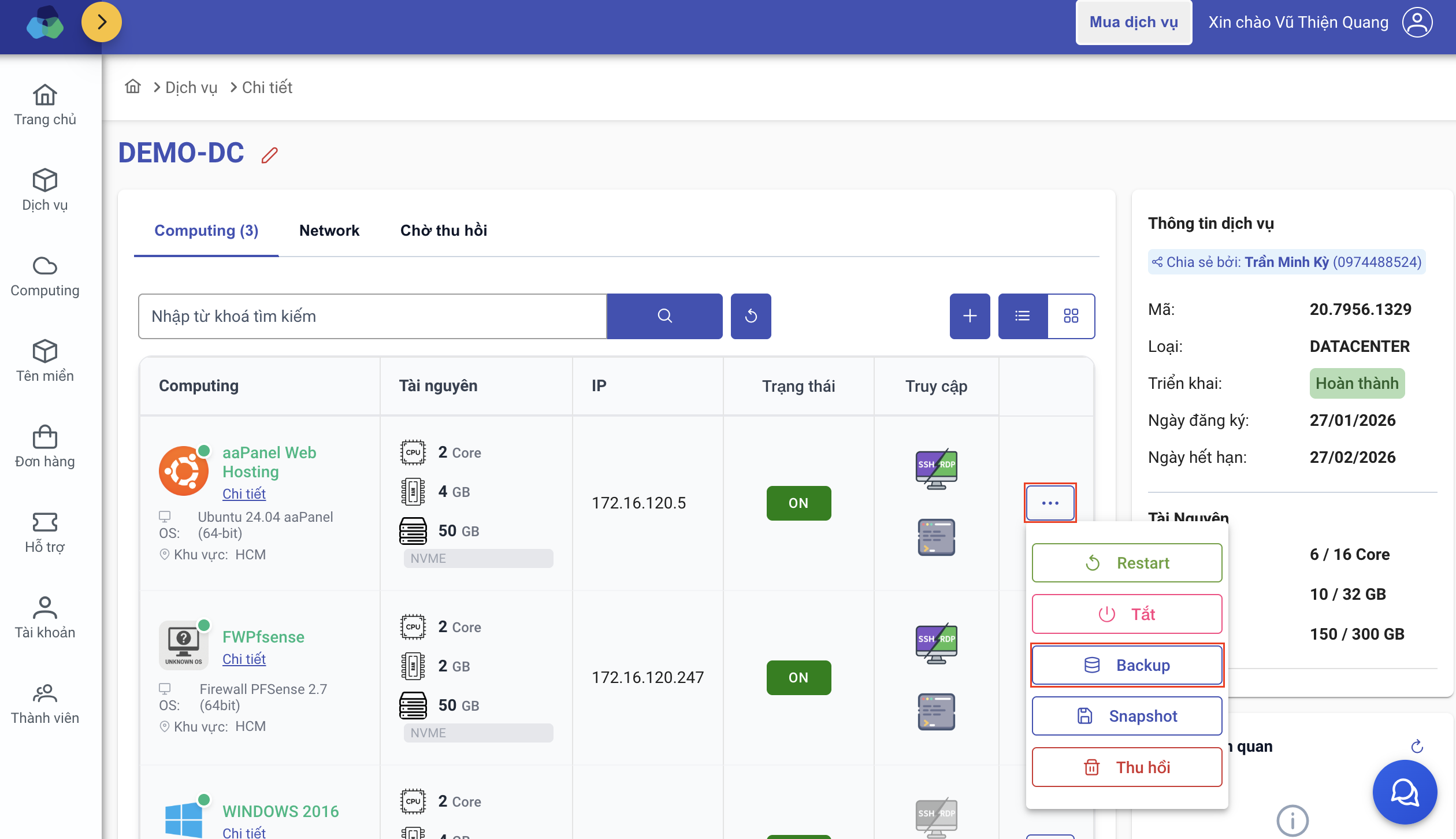Click the home breadcrumb icon
This screenshot has height=839, width=1456.
point(133,87)
